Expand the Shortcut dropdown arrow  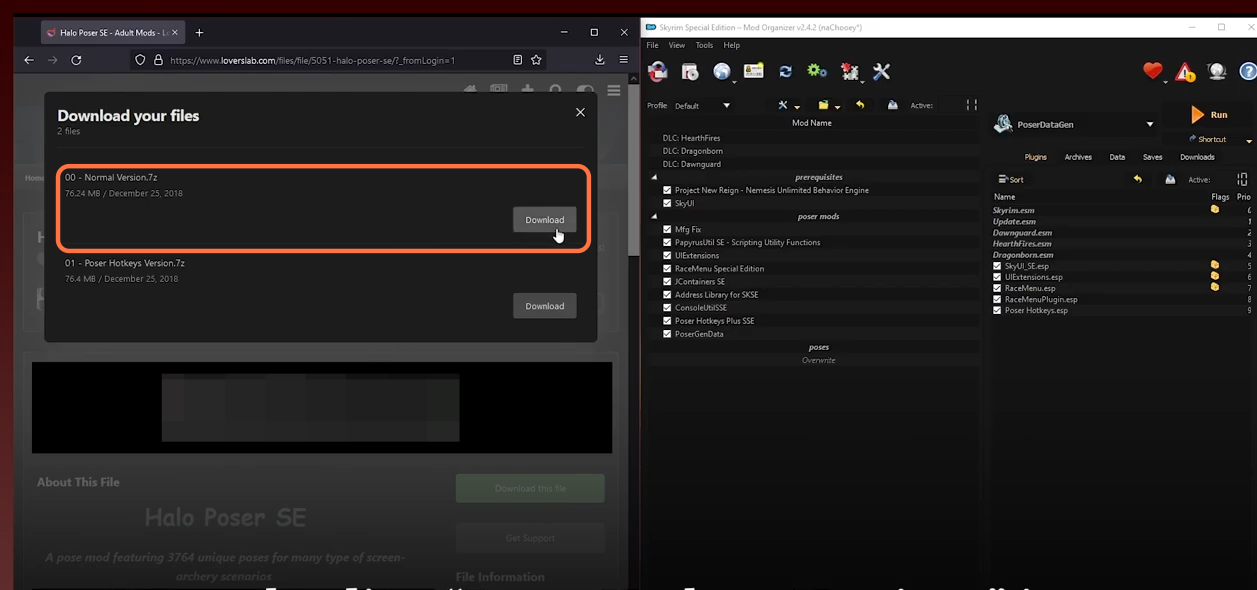[1249, 141]
